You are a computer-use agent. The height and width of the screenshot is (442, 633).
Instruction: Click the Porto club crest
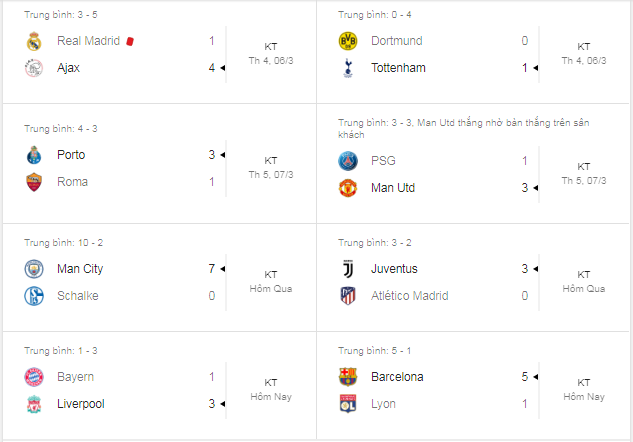(x=35, y=155)
